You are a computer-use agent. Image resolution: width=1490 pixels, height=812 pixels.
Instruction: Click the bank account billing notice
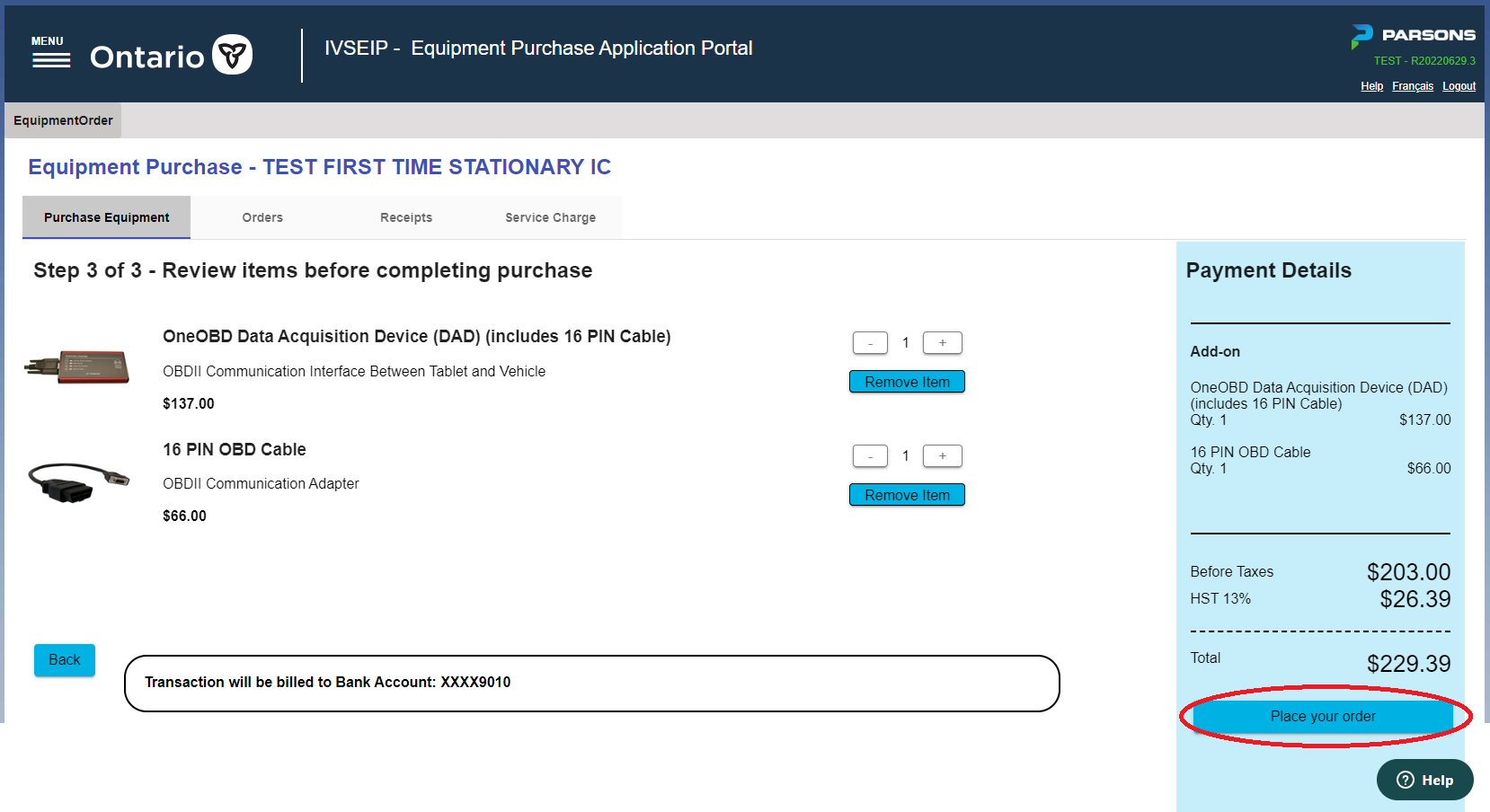(x=592, y=684)
